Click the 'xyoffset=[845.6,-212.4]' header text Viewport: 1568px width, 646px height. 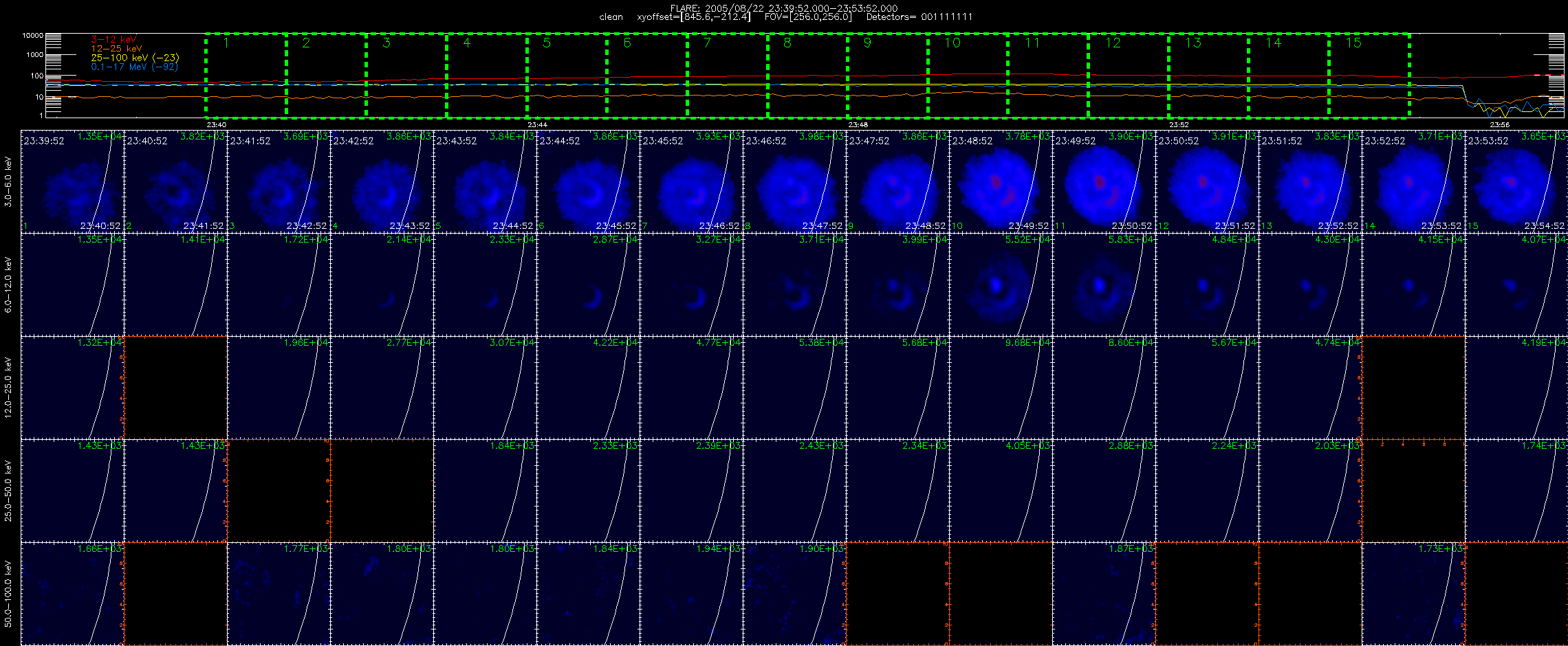tap(694, 17)
